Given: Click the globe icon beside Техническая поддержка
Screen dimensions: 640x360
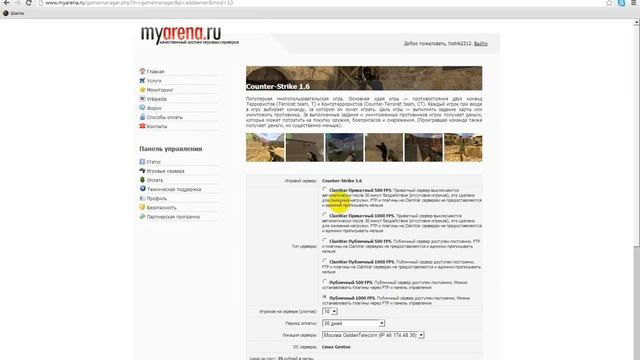Looking at the screenshot, I should pos(142,189).
